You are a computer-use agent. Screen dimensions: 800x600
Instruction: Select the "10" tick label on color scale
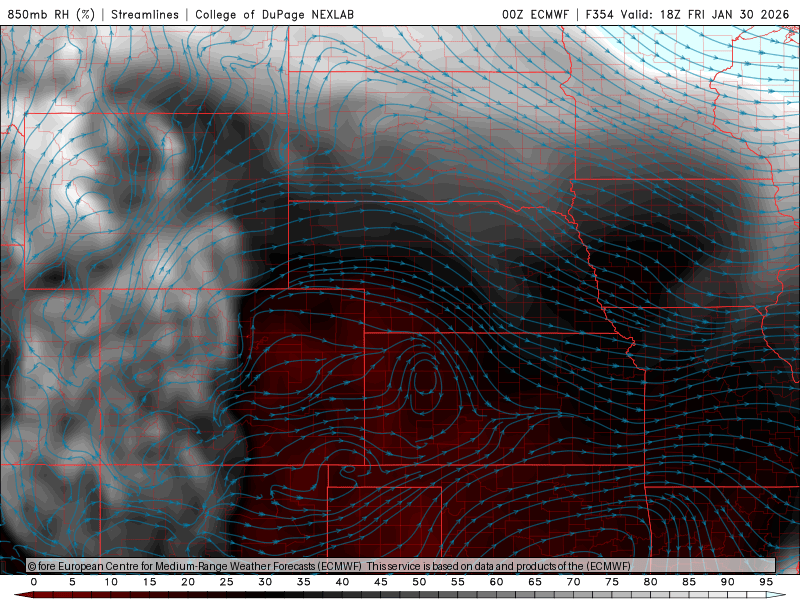point(111,582)
